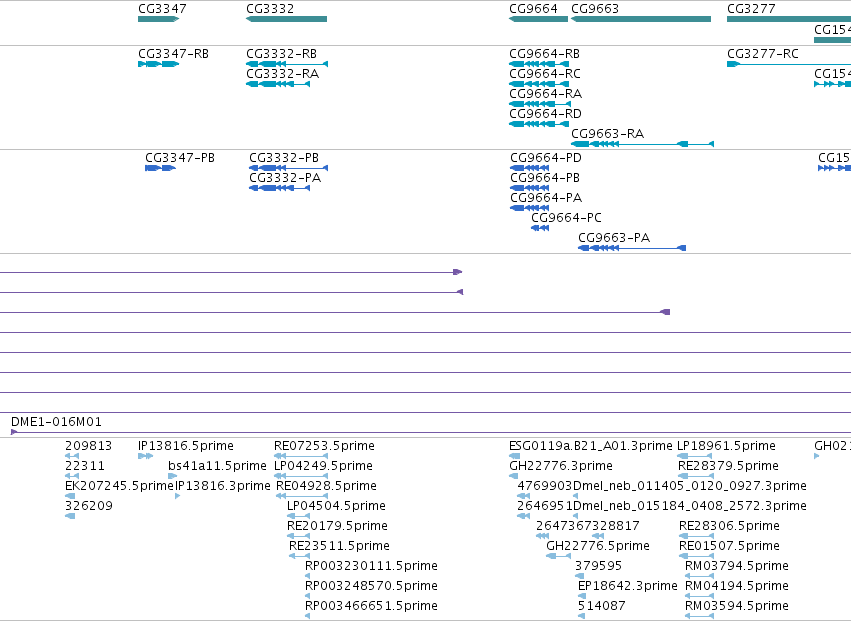851x621 pixels.
Task: Click transcript CG9664-RD
Action: [538, 124]
